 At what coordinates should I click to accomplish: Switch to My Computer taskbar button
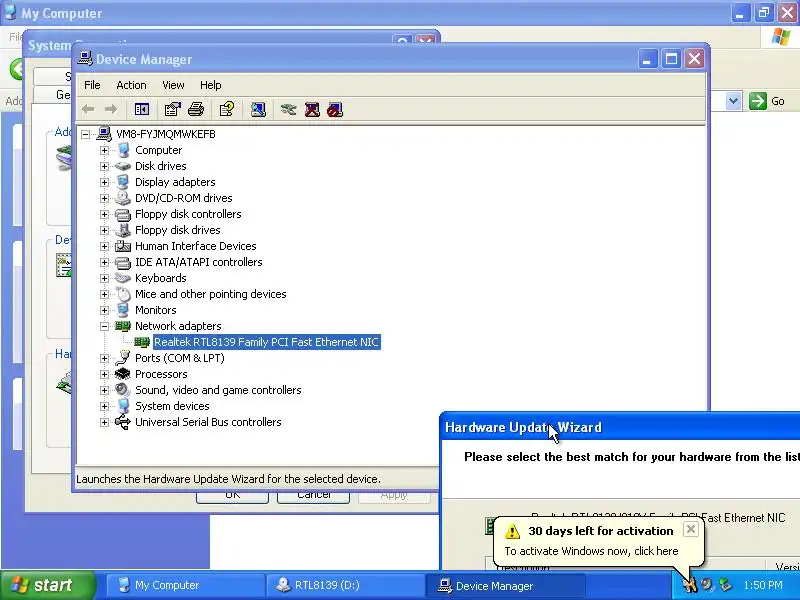coord(186,585)
